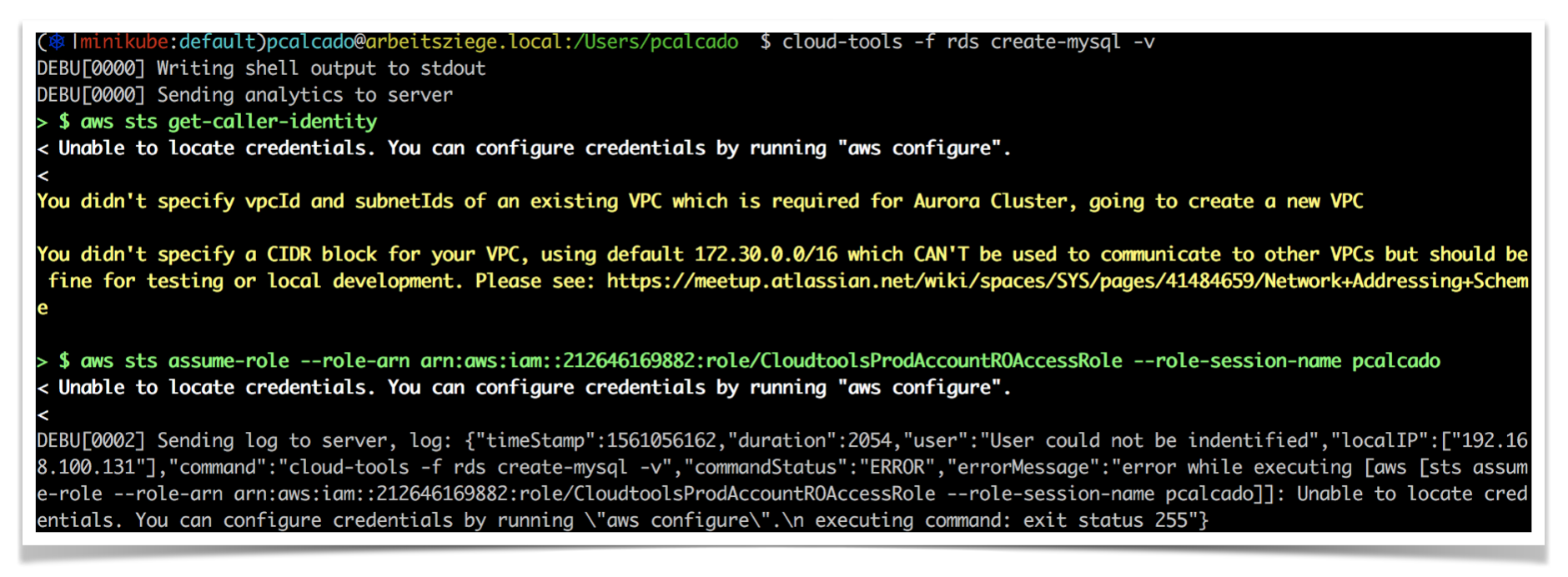Click "--role-session-name pcalcado" in the green command

[x=1286, y=361]
